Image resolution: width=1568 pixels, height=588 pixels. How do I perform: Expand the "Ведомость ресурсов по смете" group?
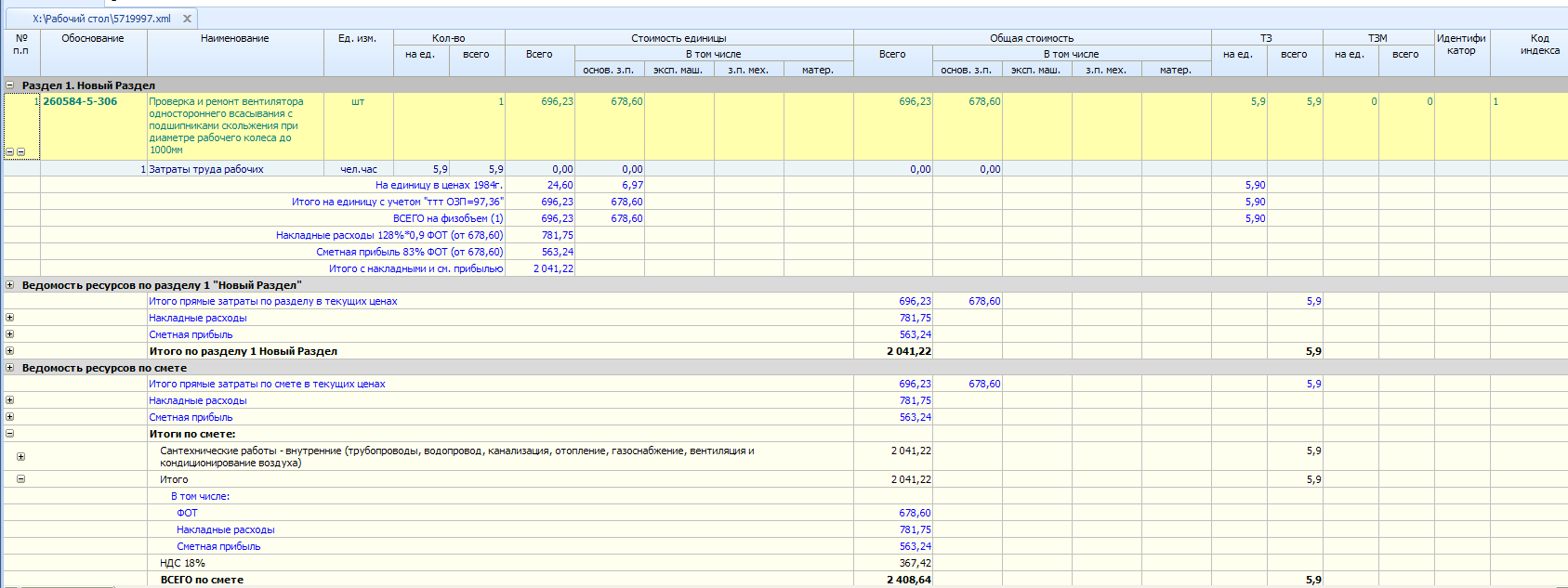point(10,368)
